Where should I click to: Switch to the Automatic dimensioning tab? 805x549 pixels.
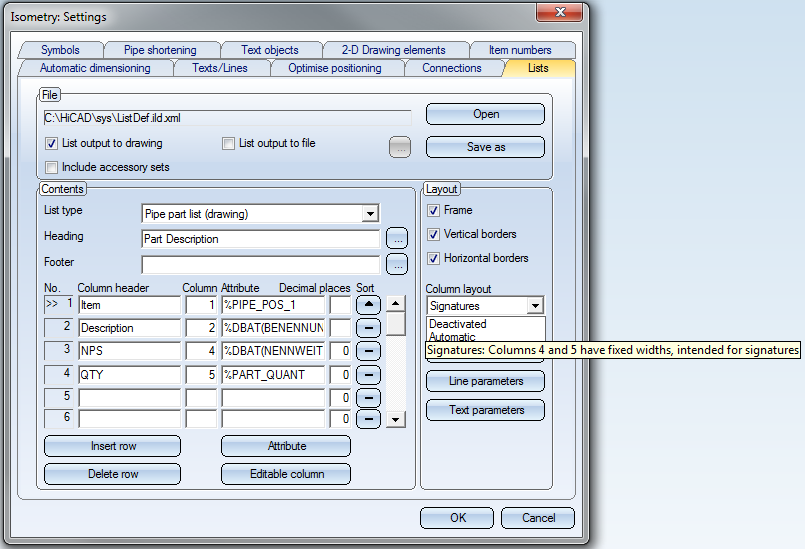(95, 68)
